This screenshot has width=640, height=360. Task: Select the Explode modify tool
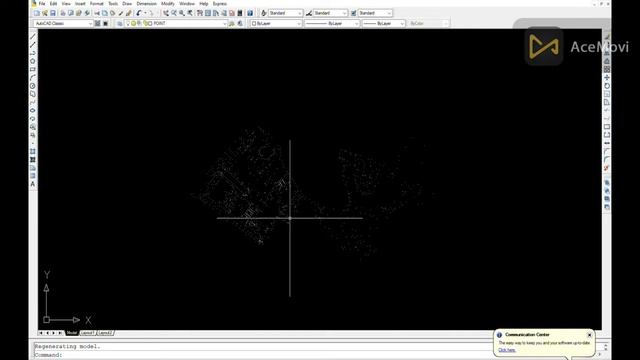coord(607,168)
